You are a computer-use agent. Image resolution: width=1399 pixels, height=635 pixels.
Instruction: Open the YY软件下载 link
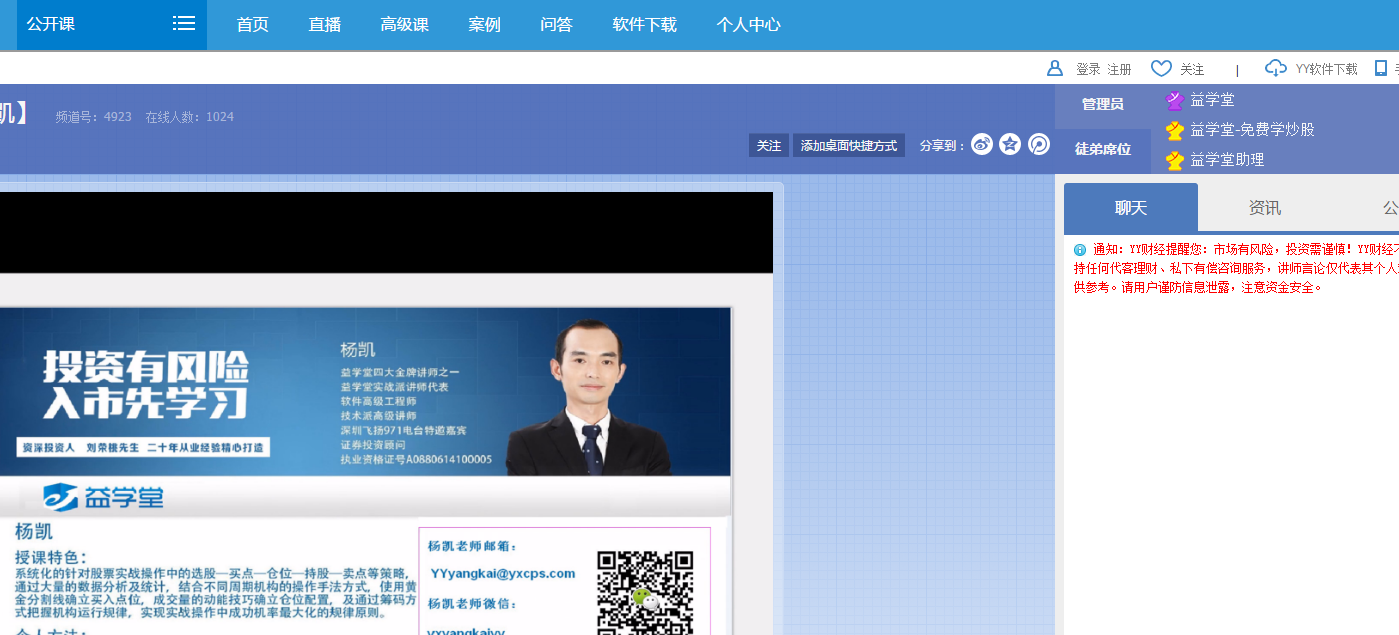1327,69
